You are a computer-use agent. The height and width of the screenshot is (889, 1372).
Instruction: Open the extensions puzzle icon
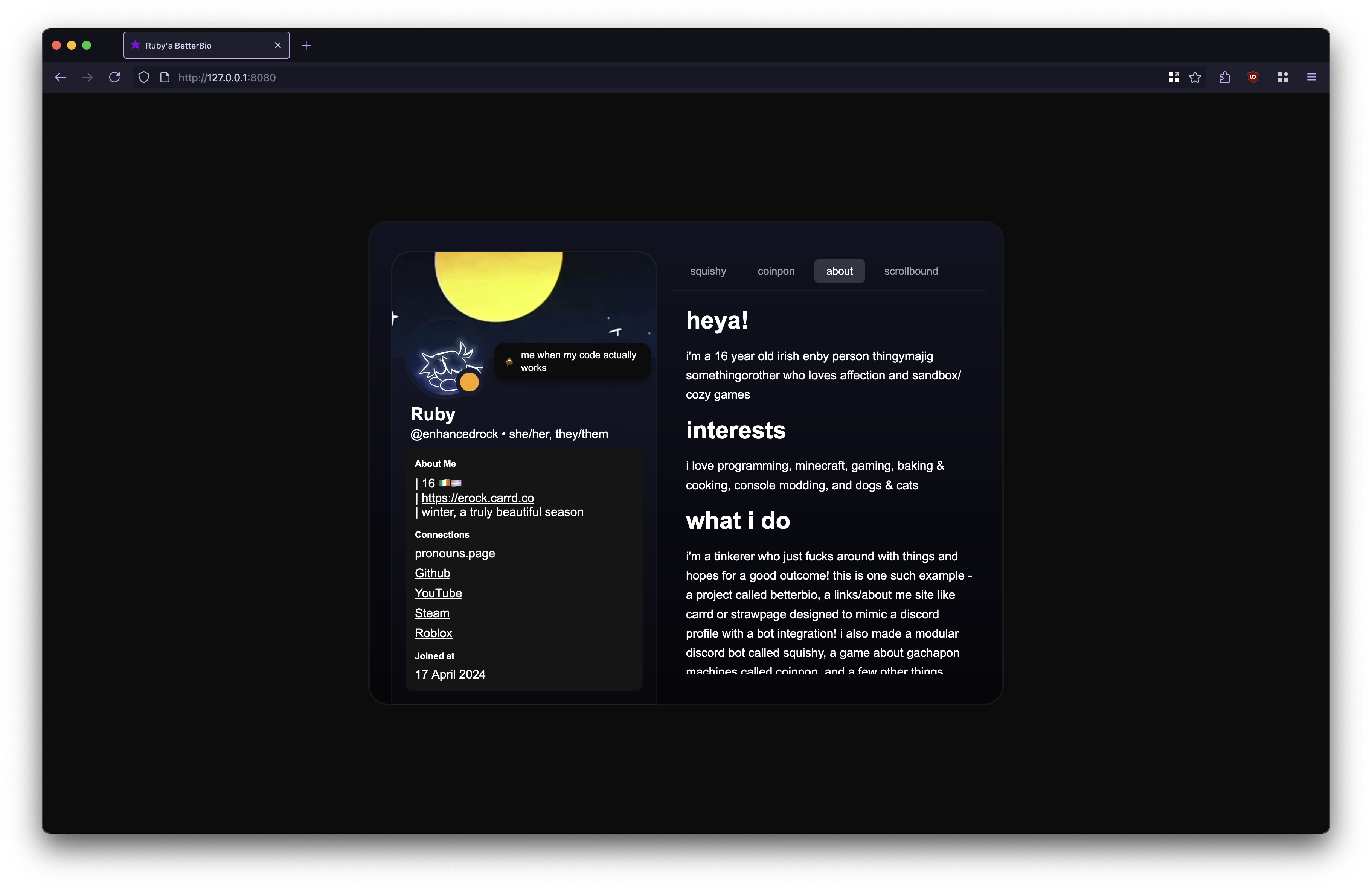pyautogui.click(x=1225, y=77)
